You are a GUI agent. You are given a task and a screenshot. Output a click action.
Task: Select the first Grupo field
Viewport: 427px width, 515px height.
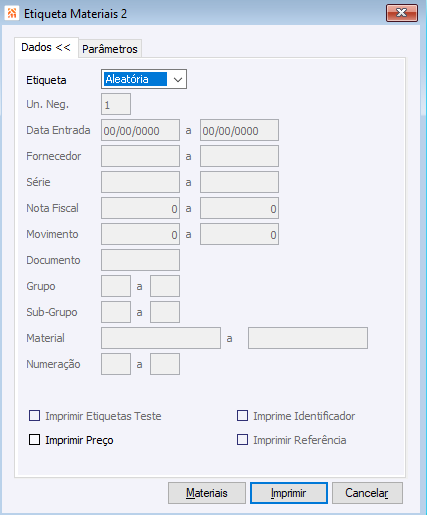click(x=116, y=286)
